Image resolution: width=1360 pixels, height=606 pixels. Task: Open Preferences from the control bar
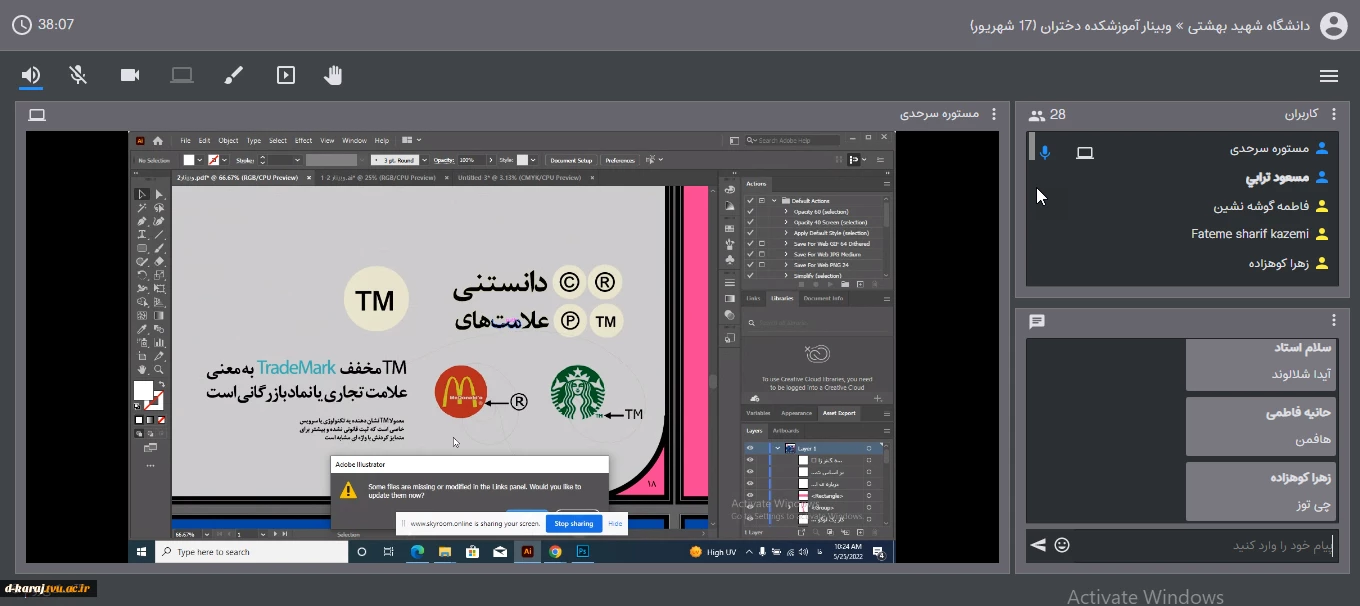coord(620,160)
